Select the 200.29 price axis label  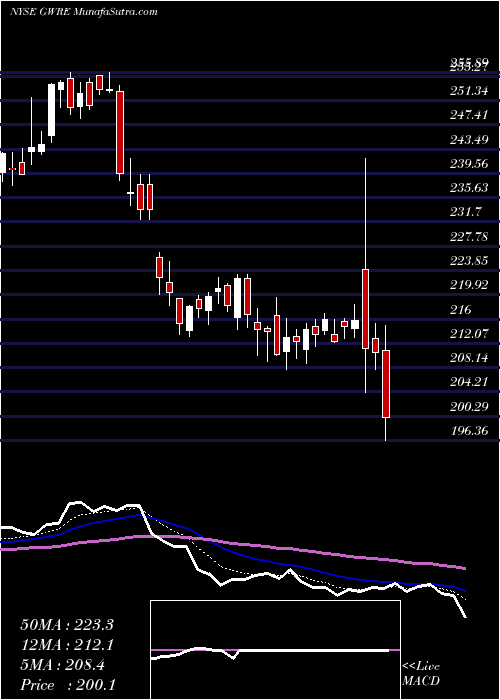coord(469,406)
